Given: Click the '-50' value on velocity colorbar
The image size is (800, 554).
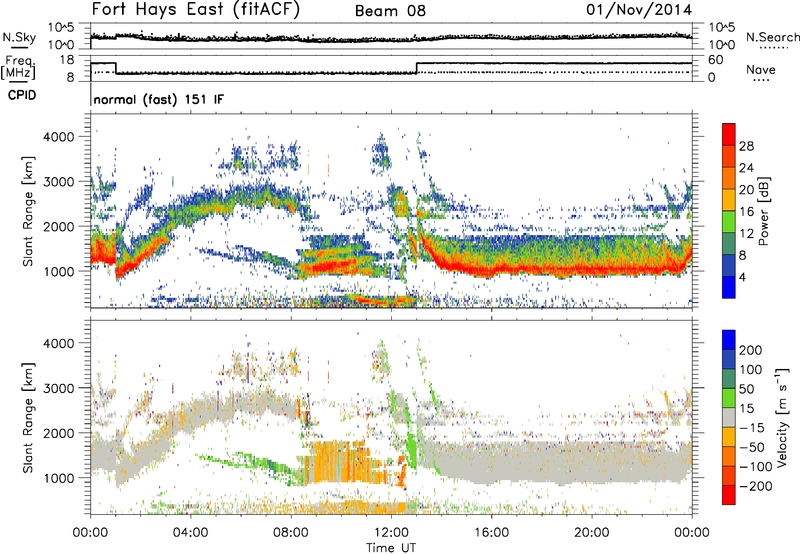Looking at the screenshot, I should pos(752,447).
